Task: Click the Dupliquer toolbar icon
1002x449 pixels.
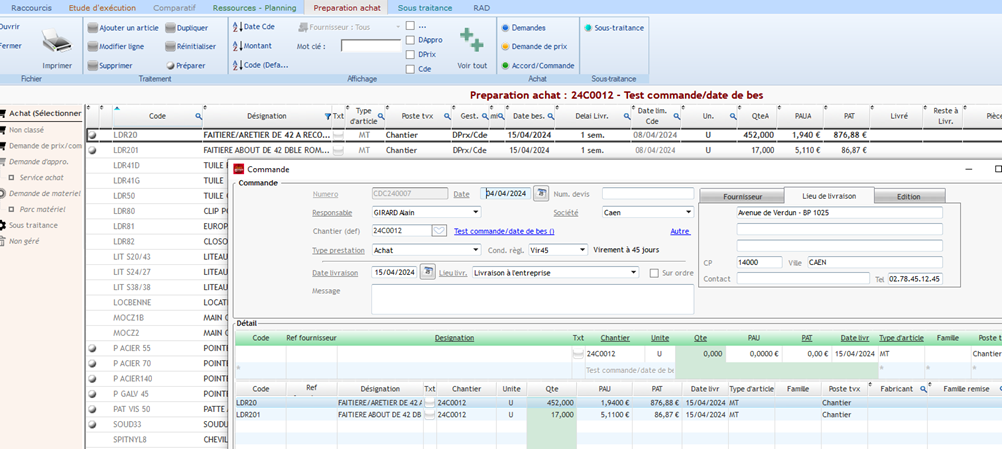Action: pyautogui.click(x=169, y=28)
